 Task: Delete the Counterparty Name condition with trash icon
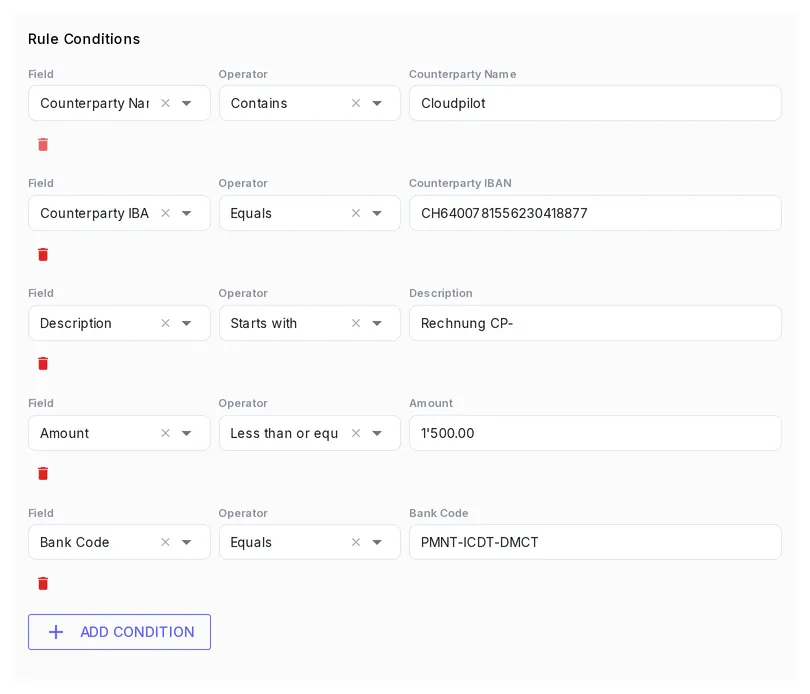click(x=43, y=145)
